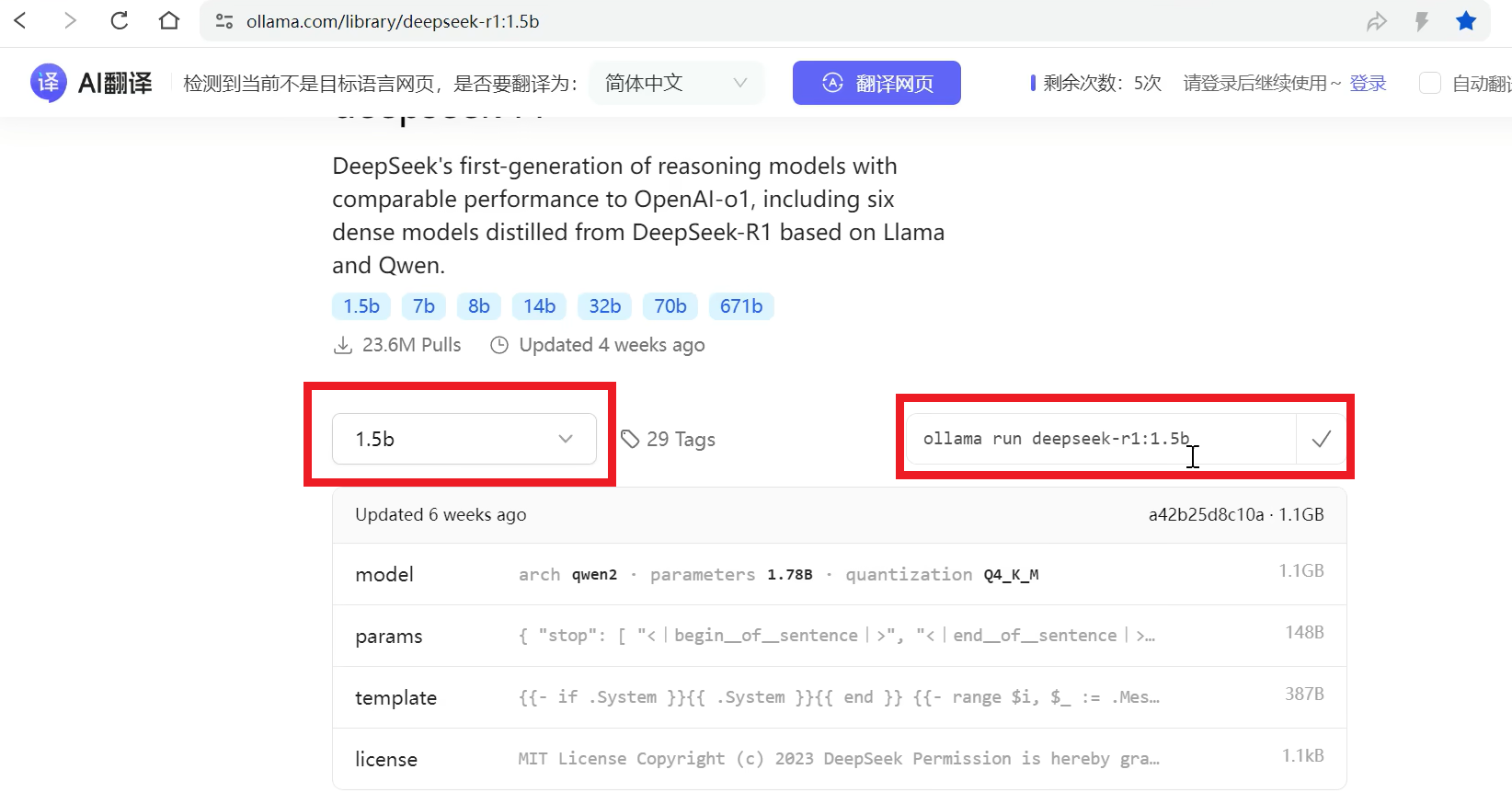Open the model file row
This screenshot has height=804, width=1512.
tap(840, 574)
